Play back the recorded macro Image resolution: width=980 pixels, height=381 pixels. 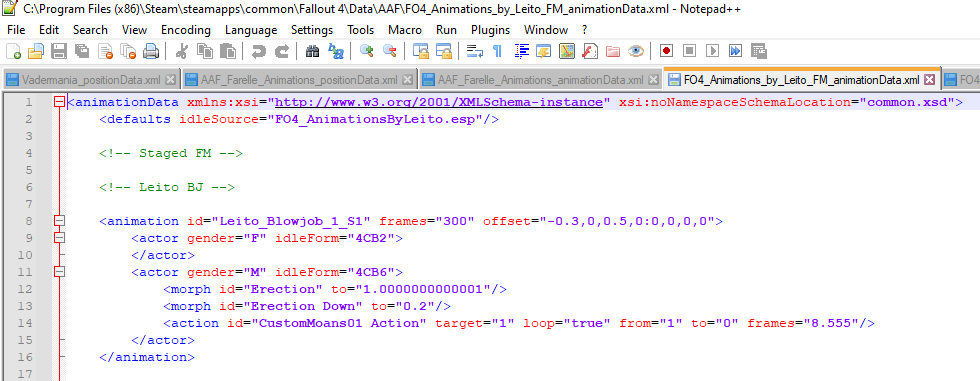pos(712,51)
